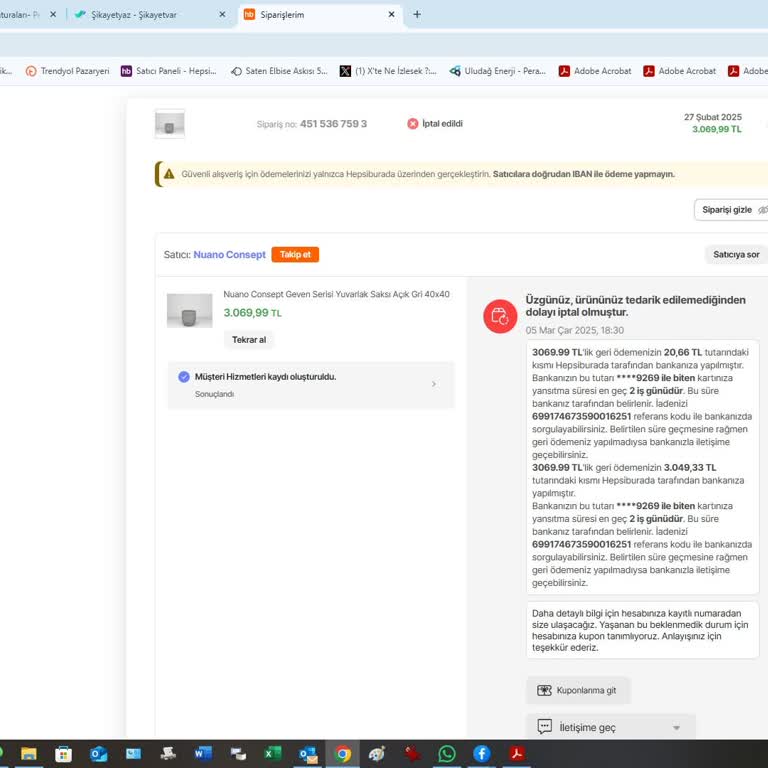Open the X'te Ne İzlesek bookmark
The image size is (768, 768).
[x=388, y=71]
